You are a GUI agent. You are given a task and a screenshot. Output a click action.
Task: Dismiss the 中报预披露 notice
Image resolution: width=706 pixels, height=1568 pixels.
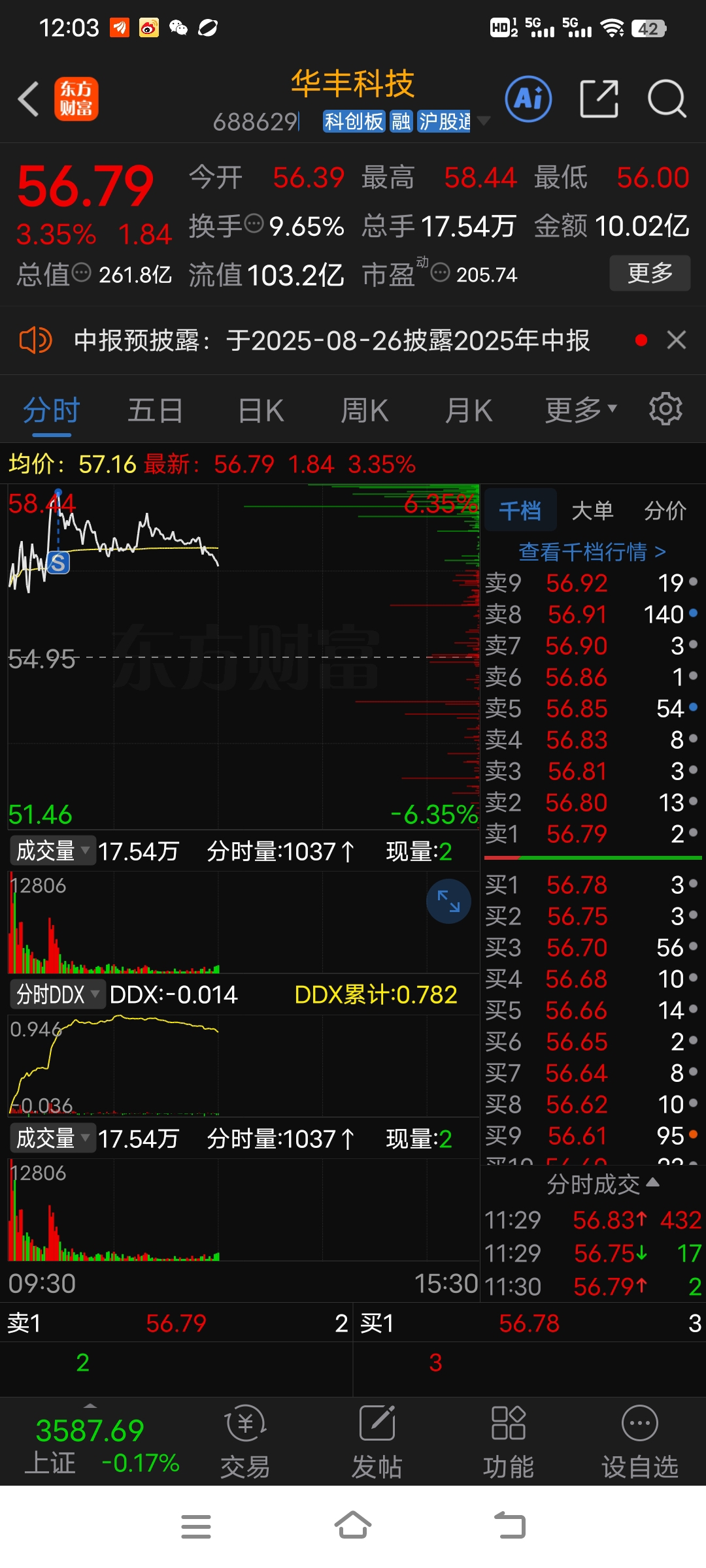click(677, 340)
